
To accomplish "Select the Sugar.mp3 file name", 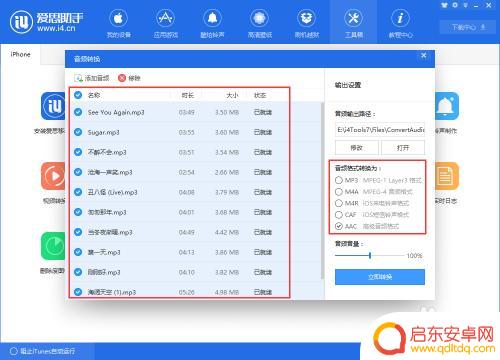I will [x=103, y=132].
